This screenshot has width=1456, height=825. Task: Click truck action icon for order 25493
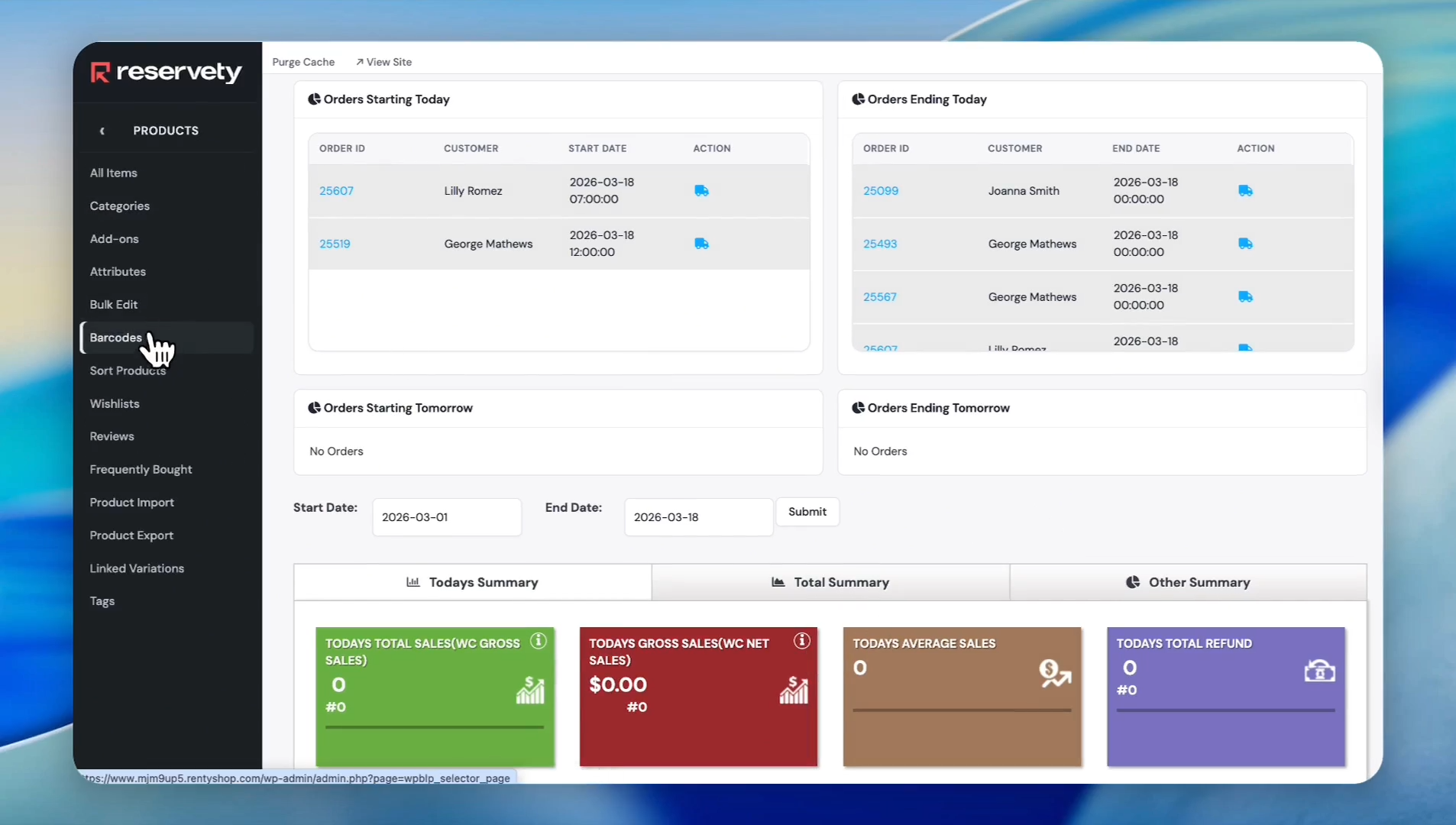[x=1245, y=244]
